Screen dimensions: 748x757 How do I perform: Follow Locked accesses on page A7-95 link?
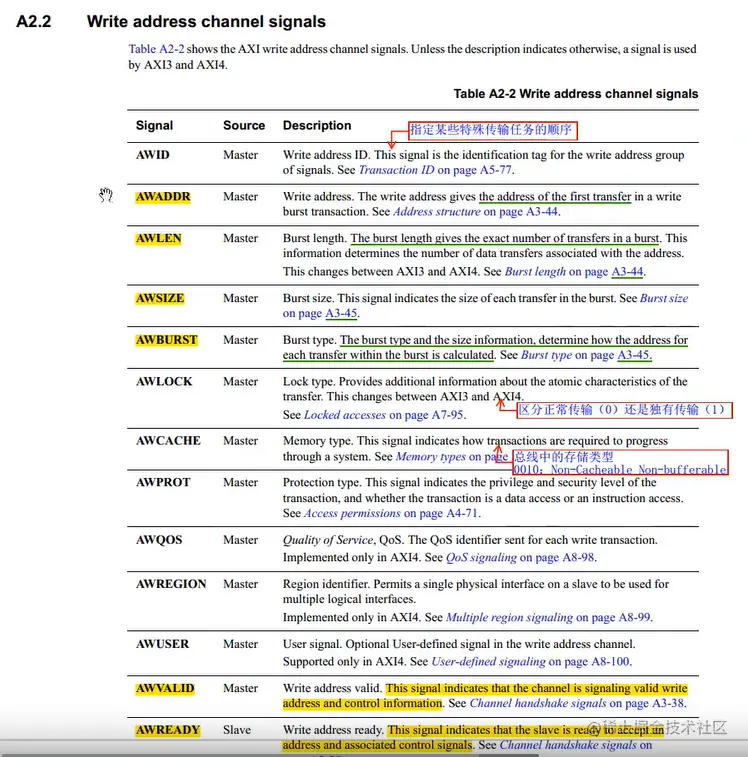click(x=383, y=415)
